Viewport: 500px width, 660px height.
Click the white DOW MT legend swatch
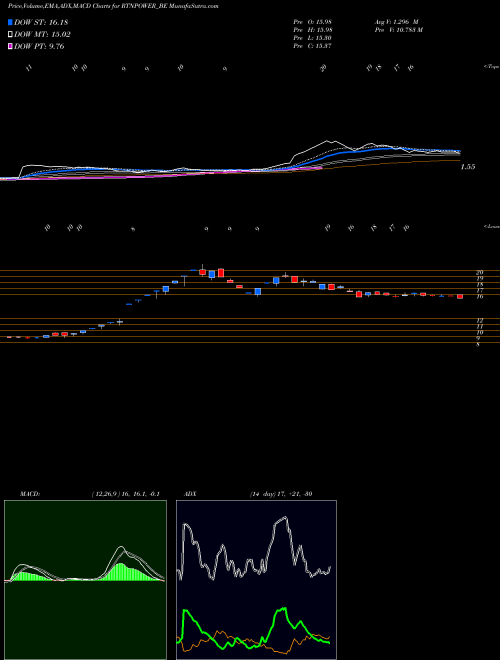[x=10, y=35]
